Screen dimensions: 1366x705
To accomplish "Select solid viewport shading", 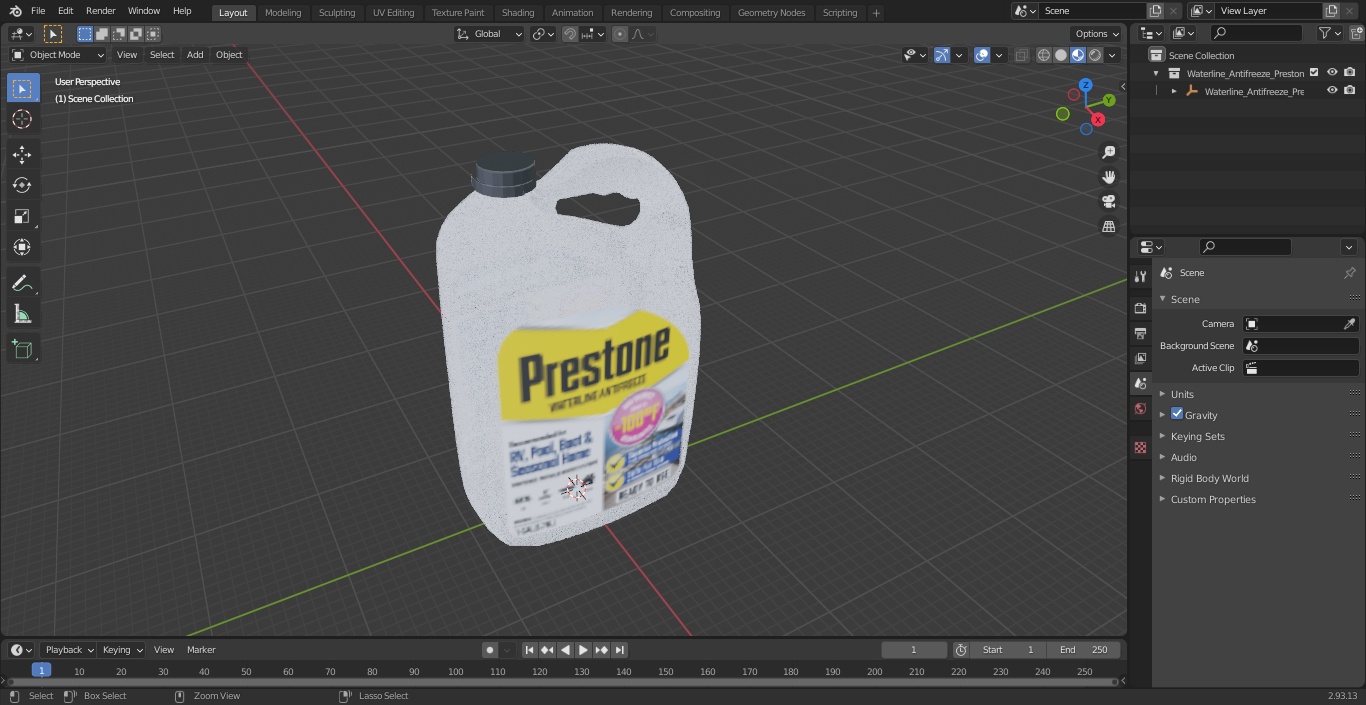I will point(1061,55).
